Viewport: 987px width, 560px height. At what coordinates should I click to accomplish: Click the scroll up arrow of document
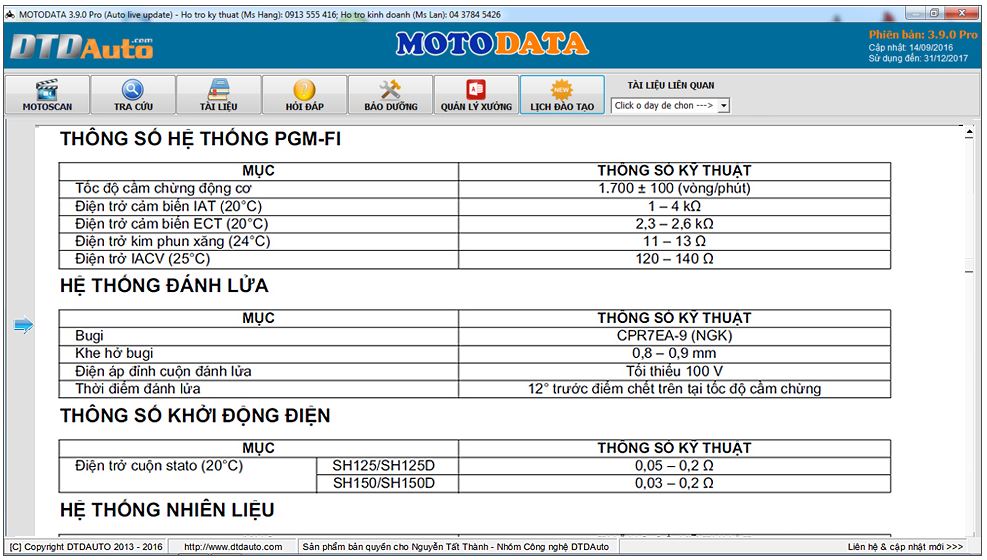(x=969, y=132)
